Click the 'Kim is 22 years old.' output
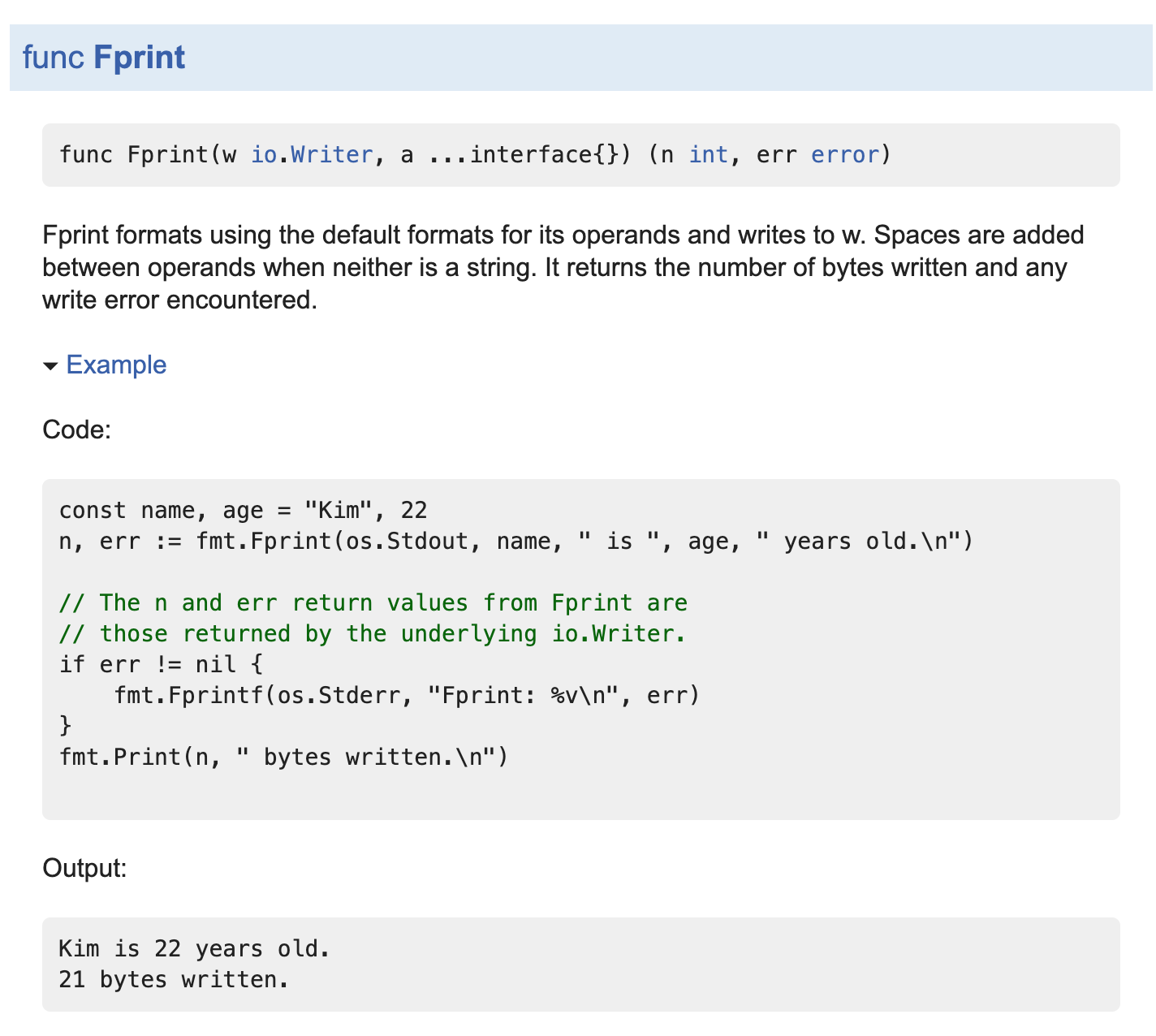The width and height of the screenshot is (1156, 1036). coord(194,948)
